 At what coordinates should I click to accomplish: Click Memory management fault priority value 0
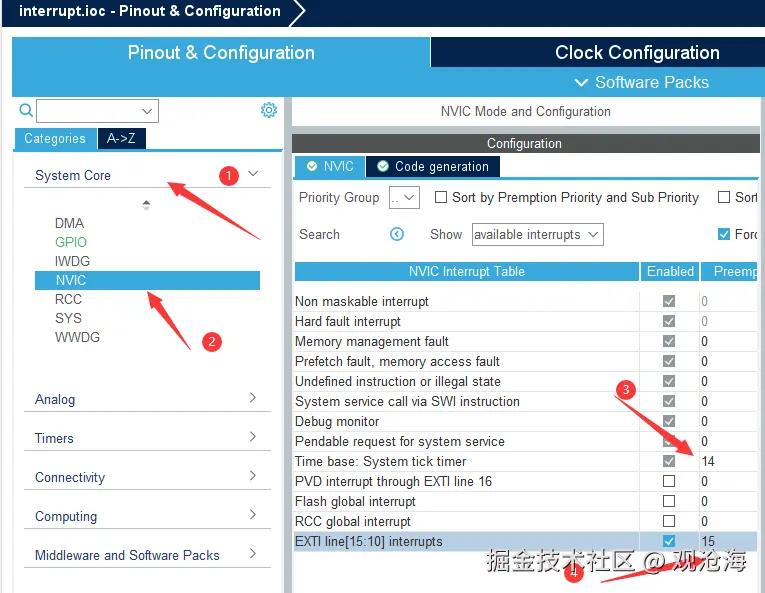coord(705,341)
